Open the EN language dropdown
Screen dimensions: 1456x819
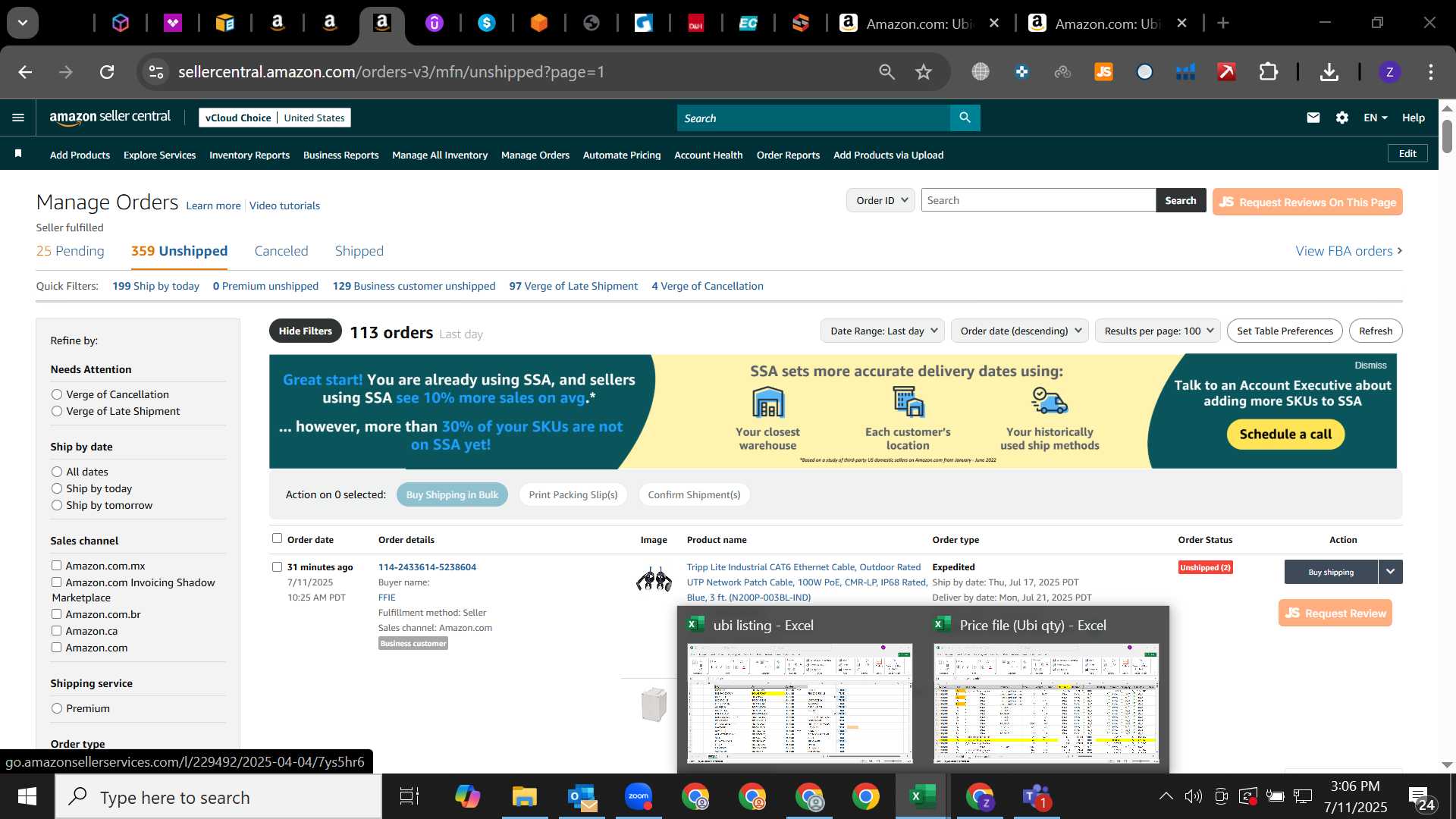(1375, 118)
